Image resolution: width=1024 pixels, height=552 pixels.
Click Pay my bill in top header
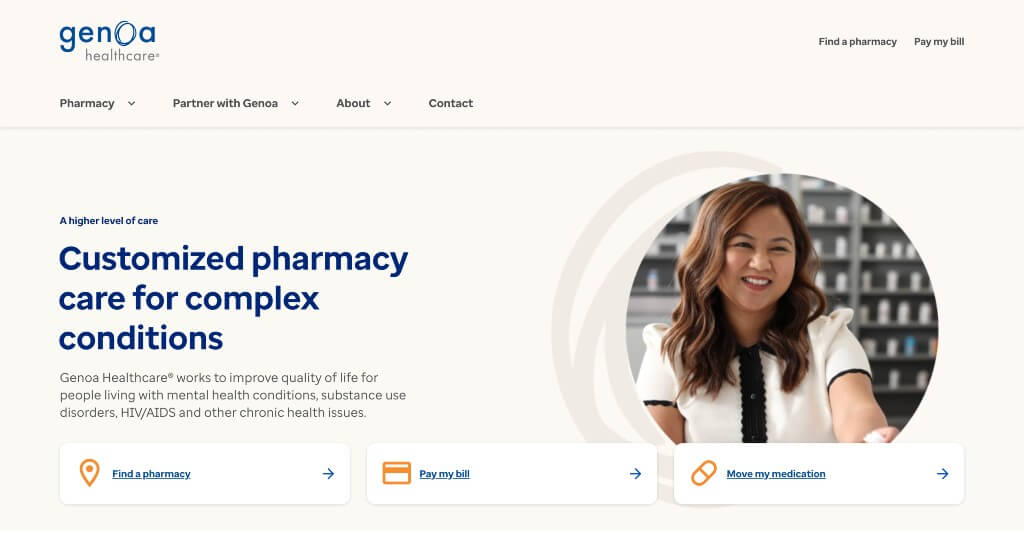point(939,42)
